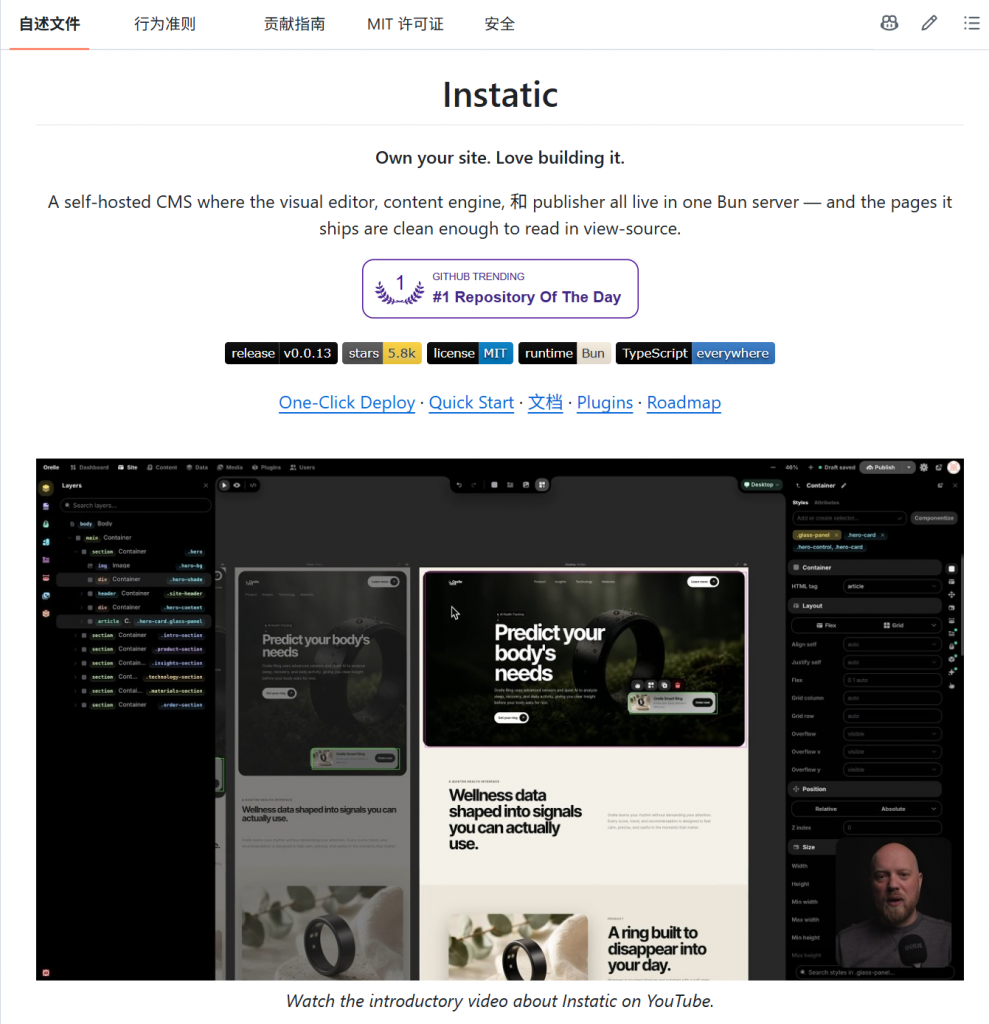The width and height of the screenshot is (989, 1024).
Task: Click the 'Watch the introductory video' caption
Action: 500,1000
